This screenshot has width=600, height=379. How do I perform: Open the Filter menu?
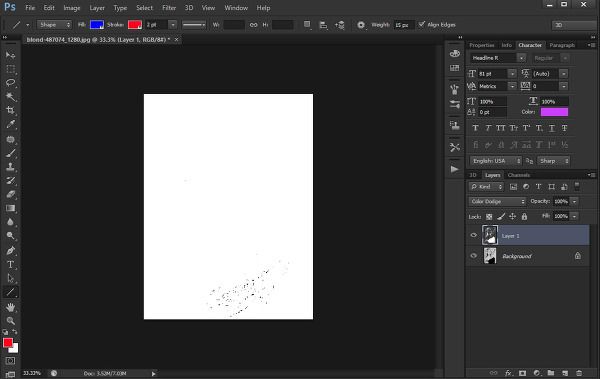coord(169,8)
